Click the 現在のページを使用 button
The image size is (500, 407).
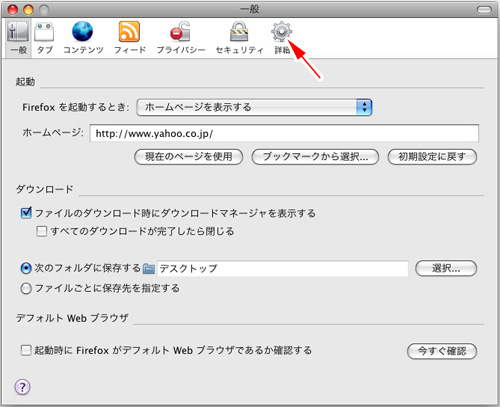point(189,157)
